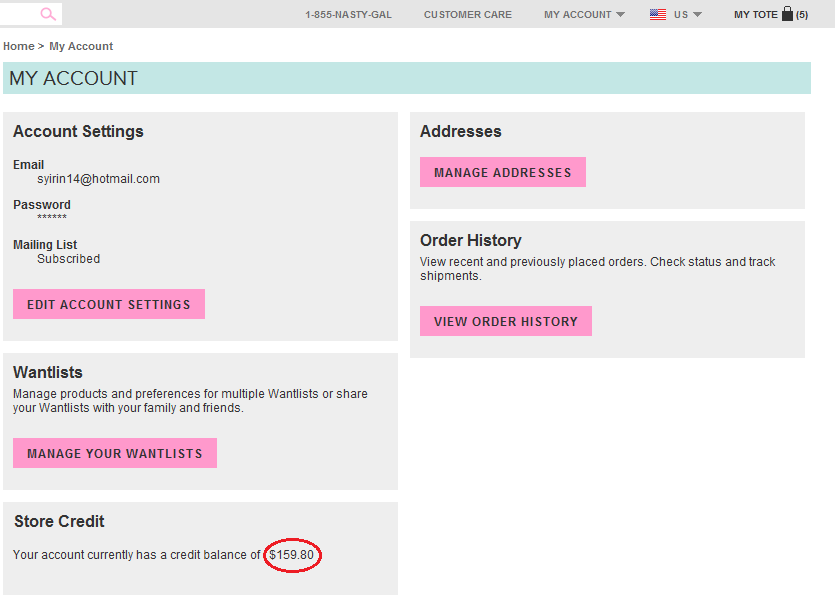The height and width of the screenshot is (597, 835).
Task: Open My Account in top navigation
Action: 578,14
